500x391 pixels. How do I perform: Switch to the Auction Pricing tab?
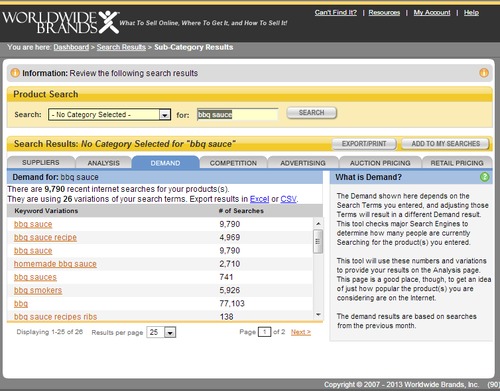point(380,163)
